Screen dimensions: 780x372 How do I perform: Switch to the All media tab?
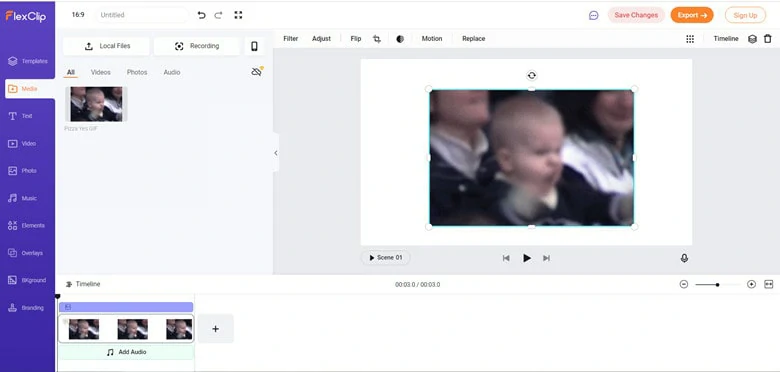pyautogui.click(x=71, y=73)
